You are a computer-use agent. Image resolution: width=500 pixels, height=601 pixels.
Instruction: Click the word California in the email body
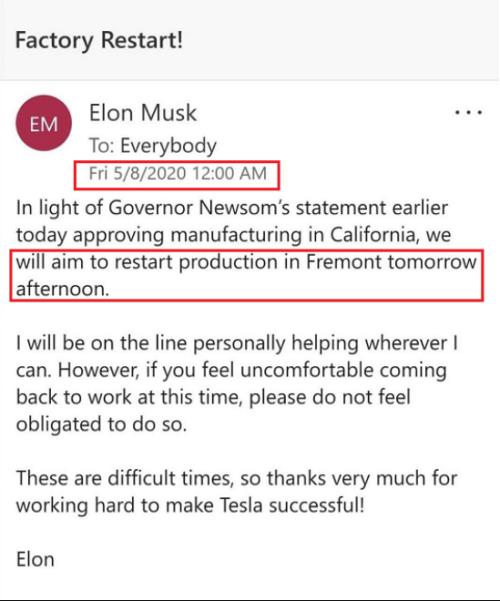(x=373, y=235)
